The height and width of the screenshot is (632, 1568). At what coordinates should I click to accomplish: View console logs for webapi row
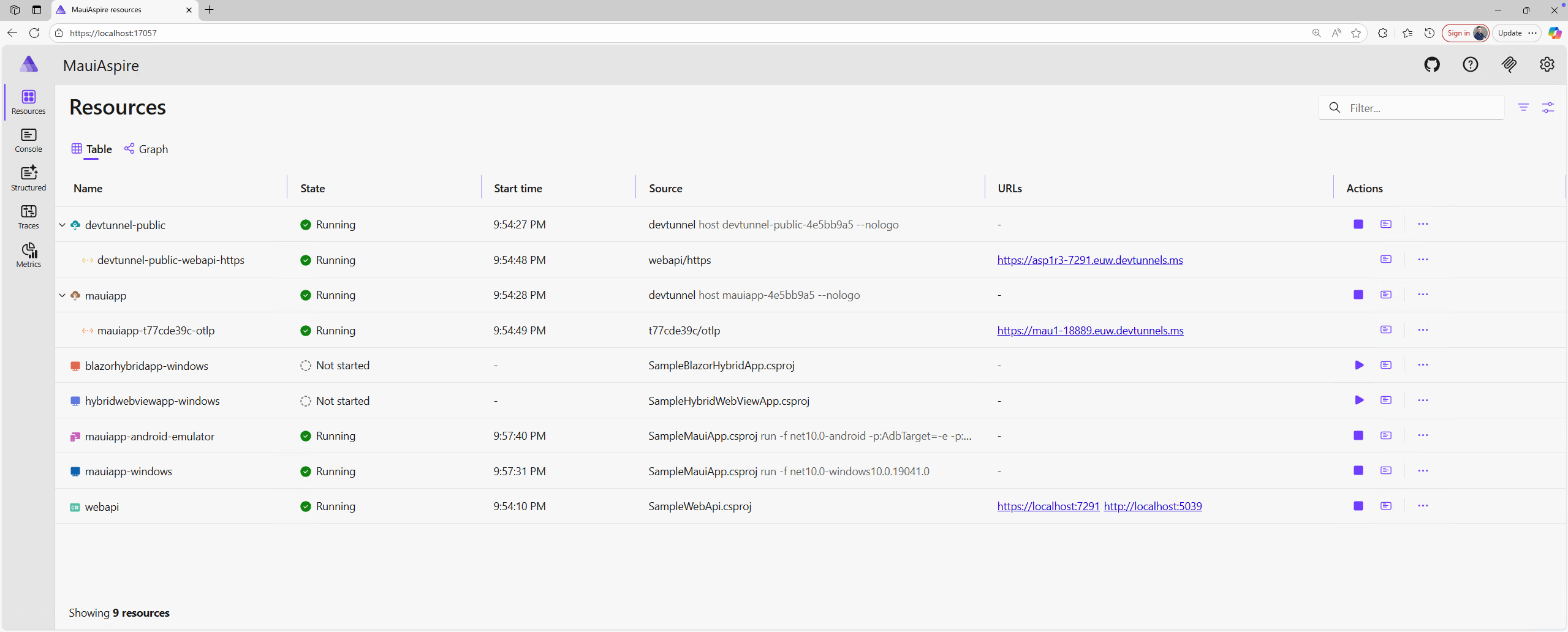(x=1385, y=506)
